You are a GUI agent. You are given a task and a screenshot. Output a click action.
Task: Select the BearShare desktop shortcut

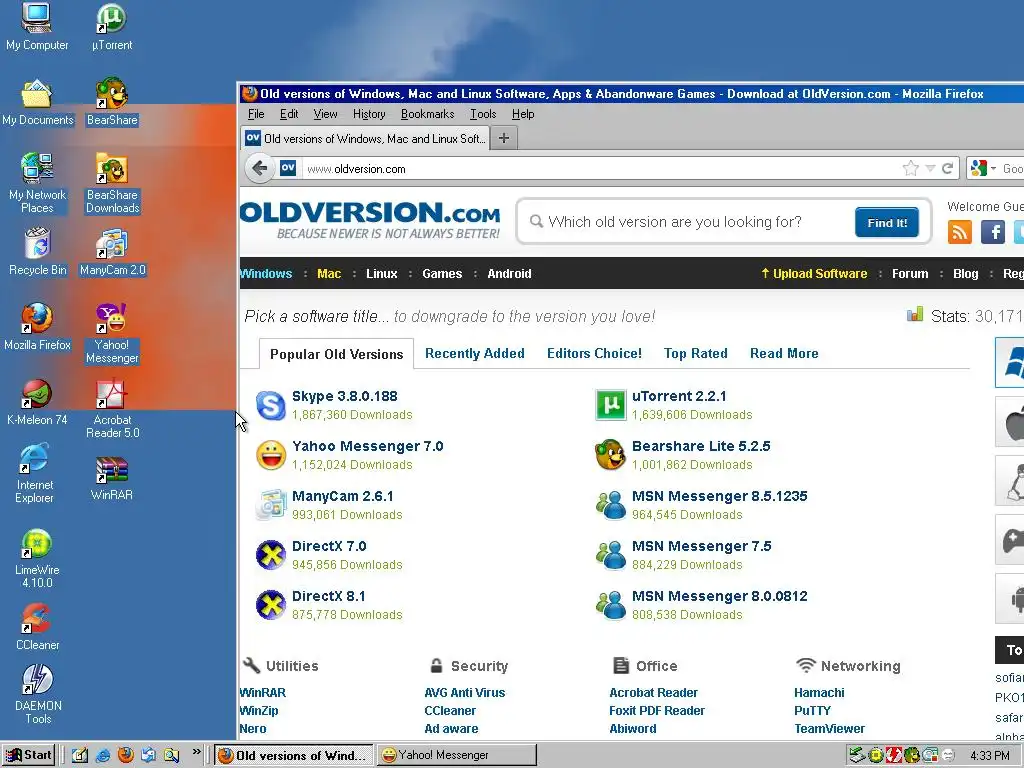[112, 102]
